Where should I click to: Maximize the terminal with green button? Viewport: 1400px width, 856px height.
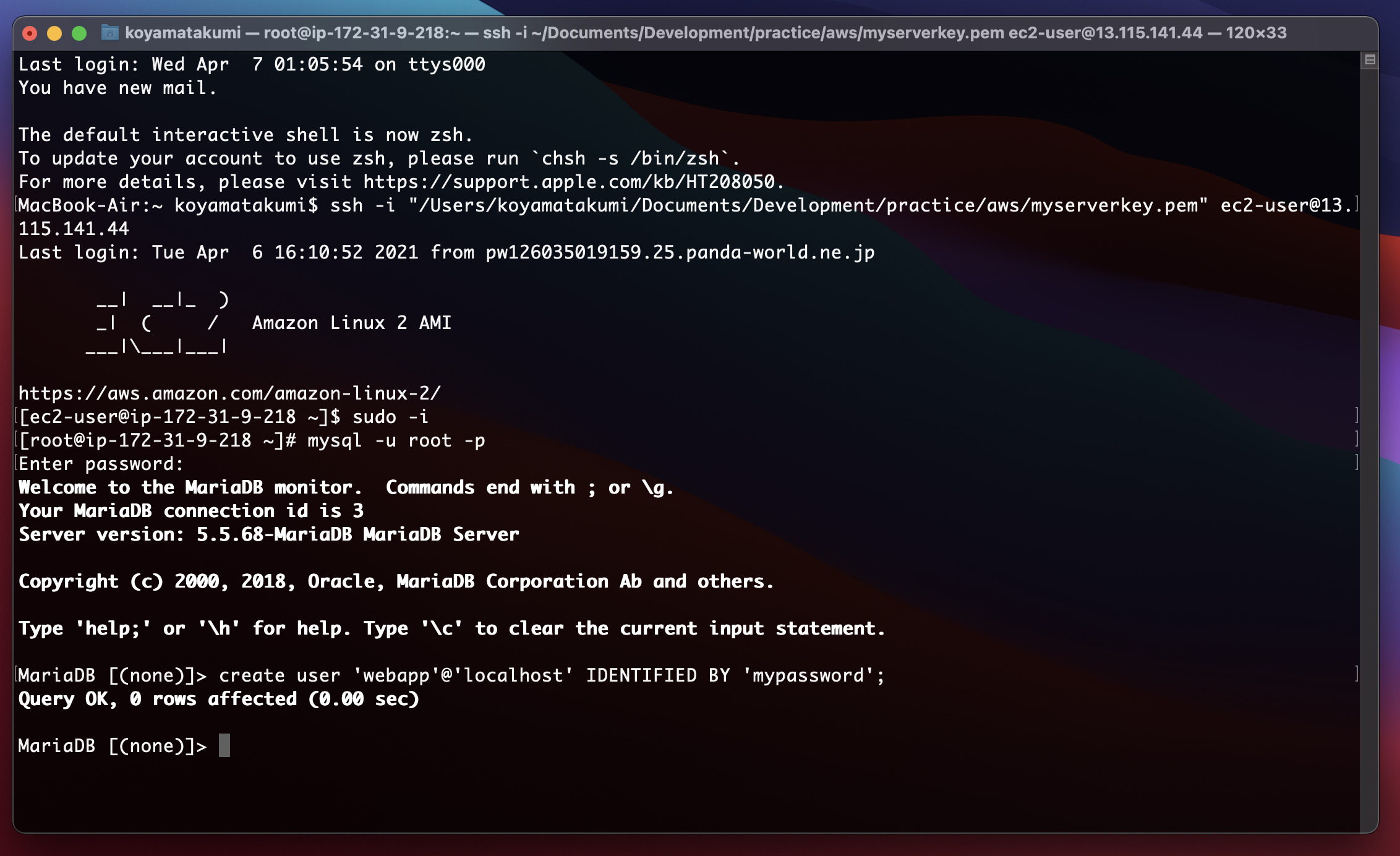(79, 33)
